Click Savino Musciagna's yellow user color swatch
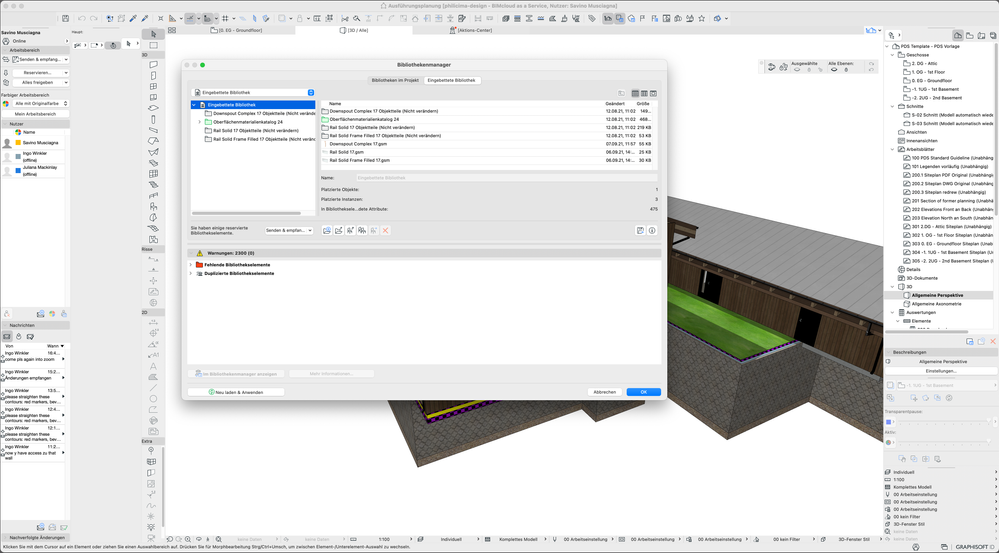The width and height of the screenshot is (999, 553). coord(17,143)
